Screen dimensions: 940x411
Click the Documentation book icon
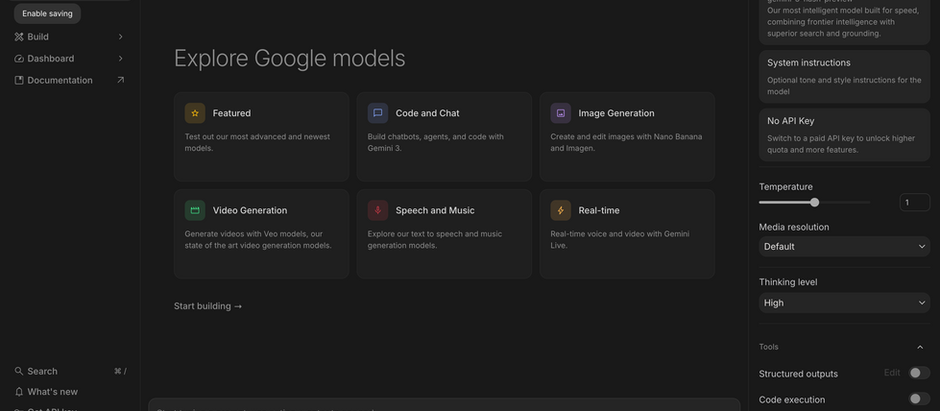pyautogui.click(x=19, y=80)
